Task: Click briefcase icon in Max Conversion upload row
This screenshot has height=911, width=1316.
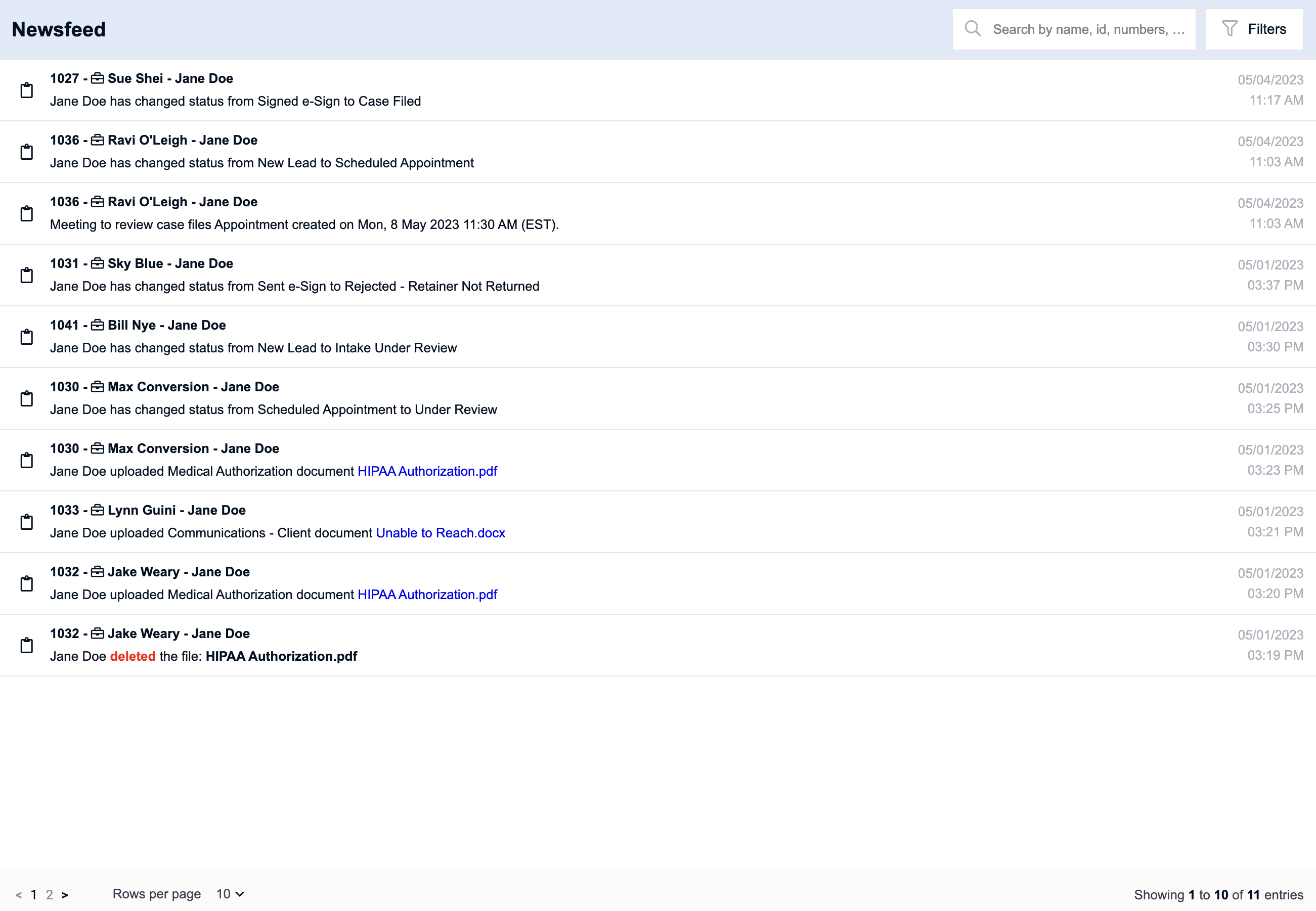Action: point(98,448)
